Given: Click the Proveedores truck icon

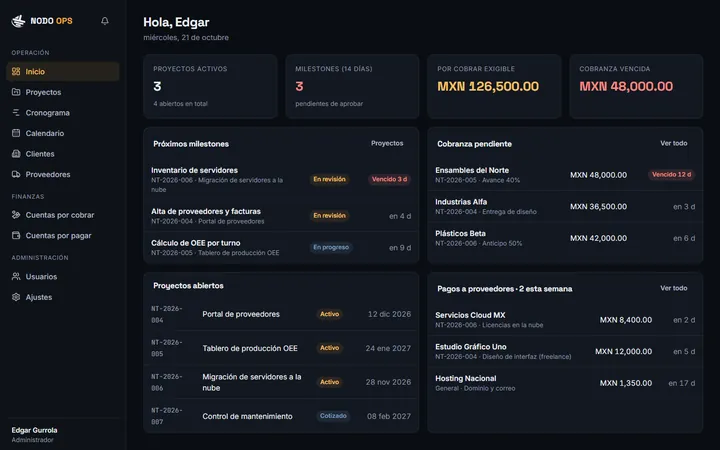Looking at the screenshot, I should (16, 174).
